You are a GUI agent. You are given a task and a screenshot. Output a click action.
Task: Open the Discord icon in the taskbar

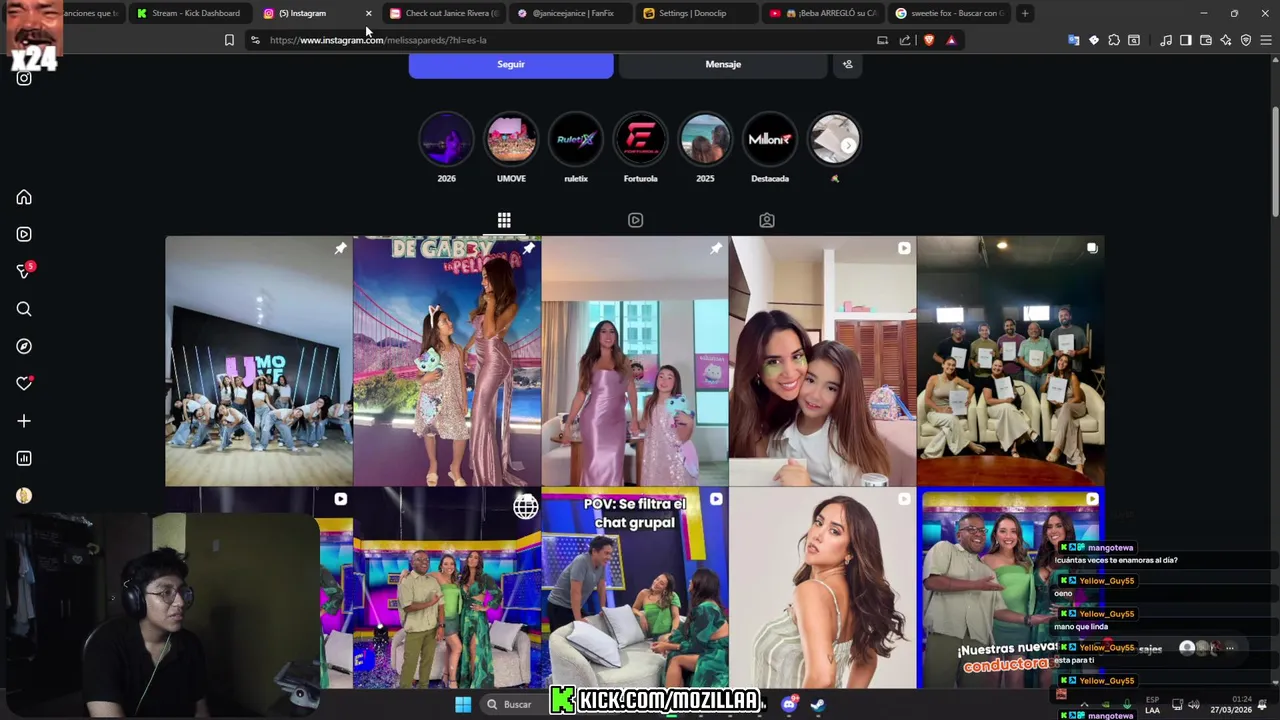(x=789, y=704)
